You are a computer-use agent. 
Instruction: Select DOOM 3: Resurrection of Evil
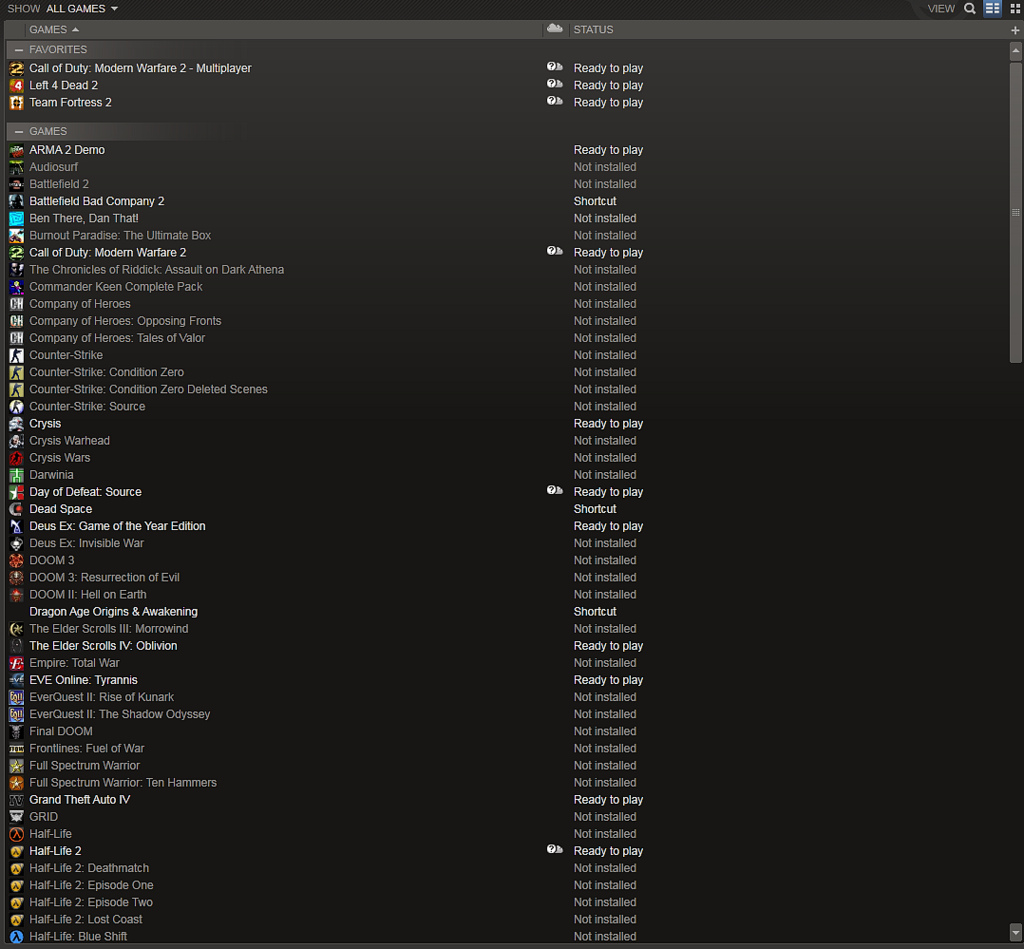[104, 577]
